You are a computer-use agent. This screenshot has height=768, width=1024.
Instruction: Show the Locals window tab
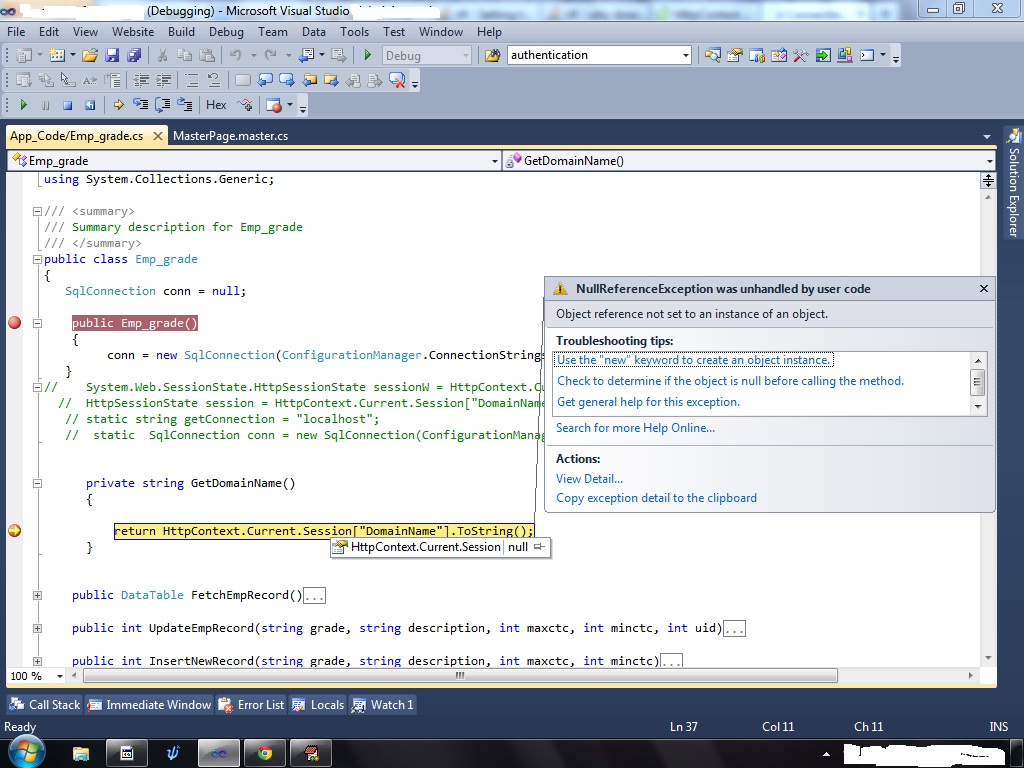click(x=318, y=705)
